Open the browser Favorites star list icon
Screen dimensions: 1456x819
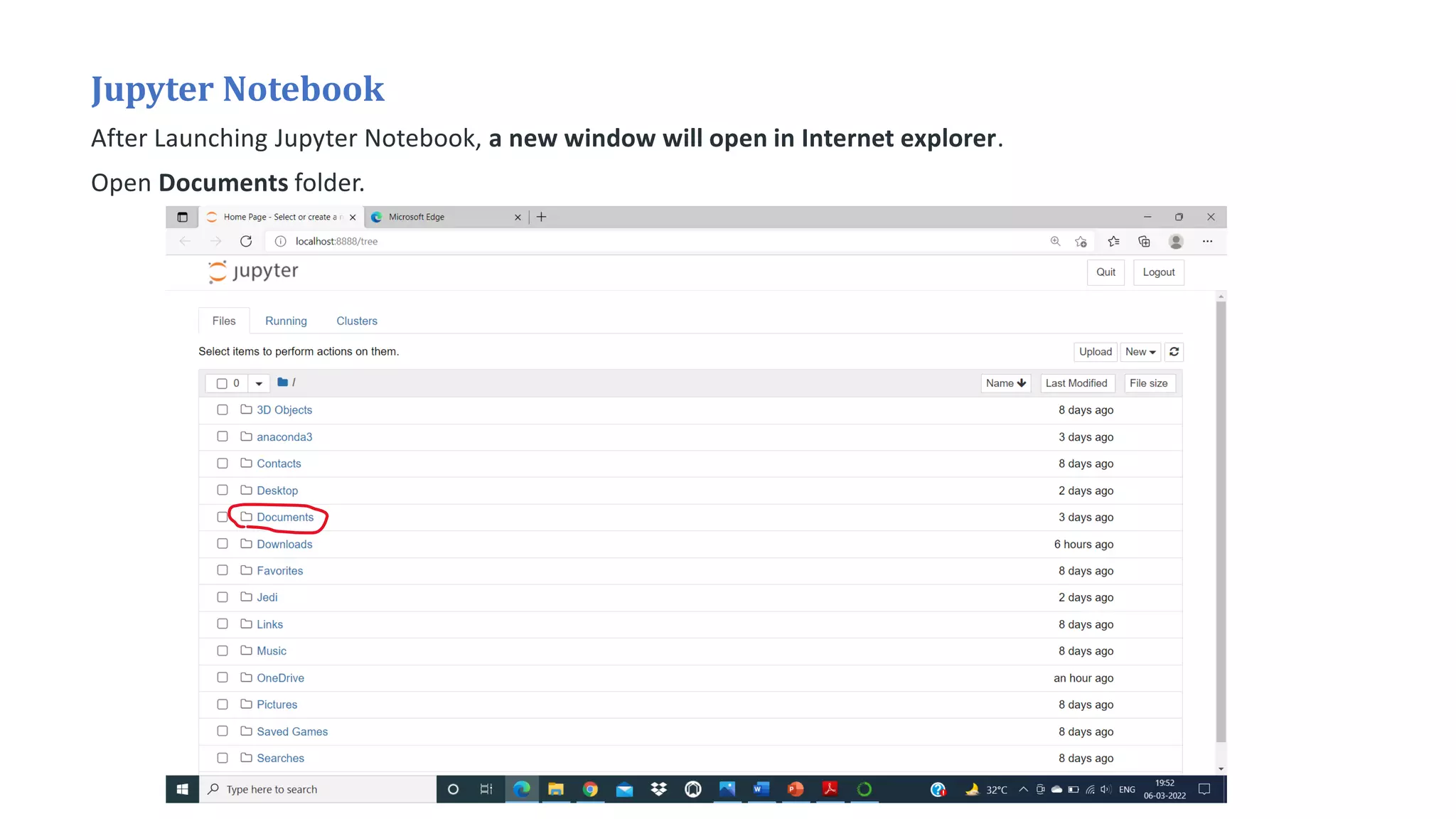click(1113, 242)
